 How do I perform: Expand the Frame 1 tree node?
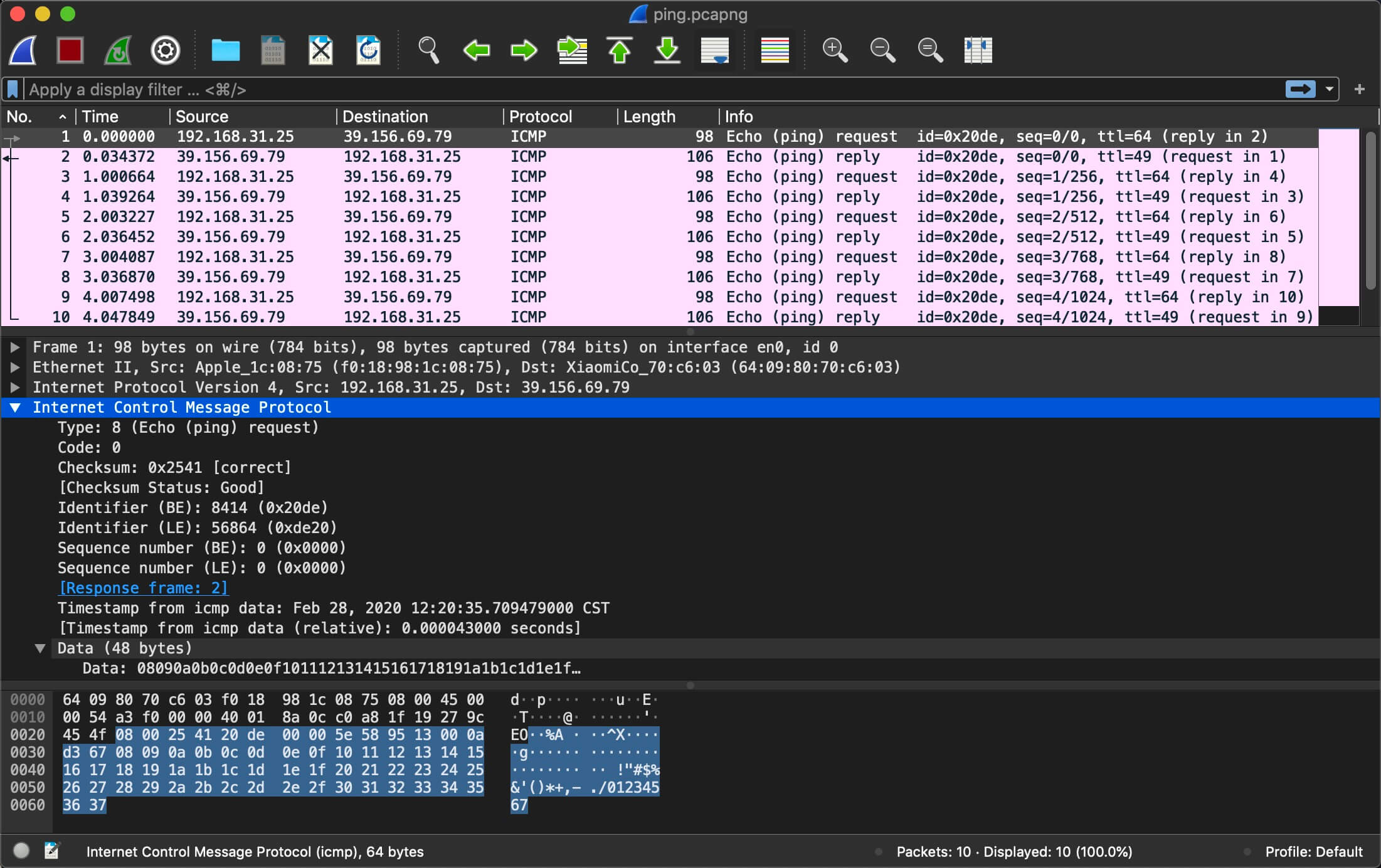[15, 347]
